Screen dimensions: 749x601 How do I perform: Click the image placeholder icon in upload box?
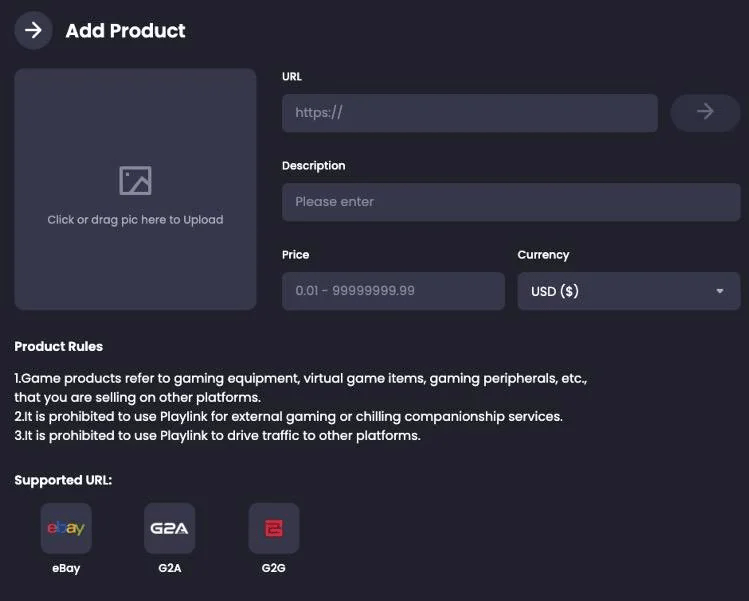135,181
